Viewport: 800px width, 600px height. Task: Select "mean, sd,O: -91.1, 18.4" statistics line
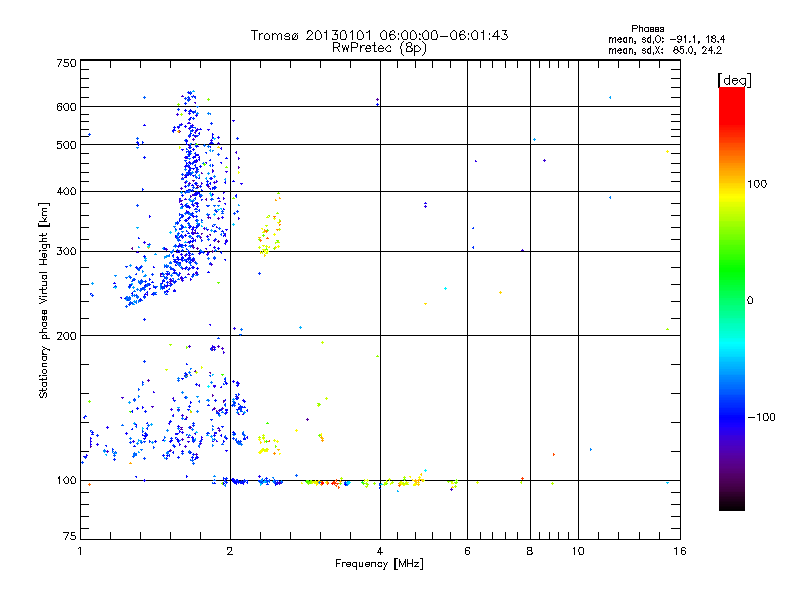666,39
